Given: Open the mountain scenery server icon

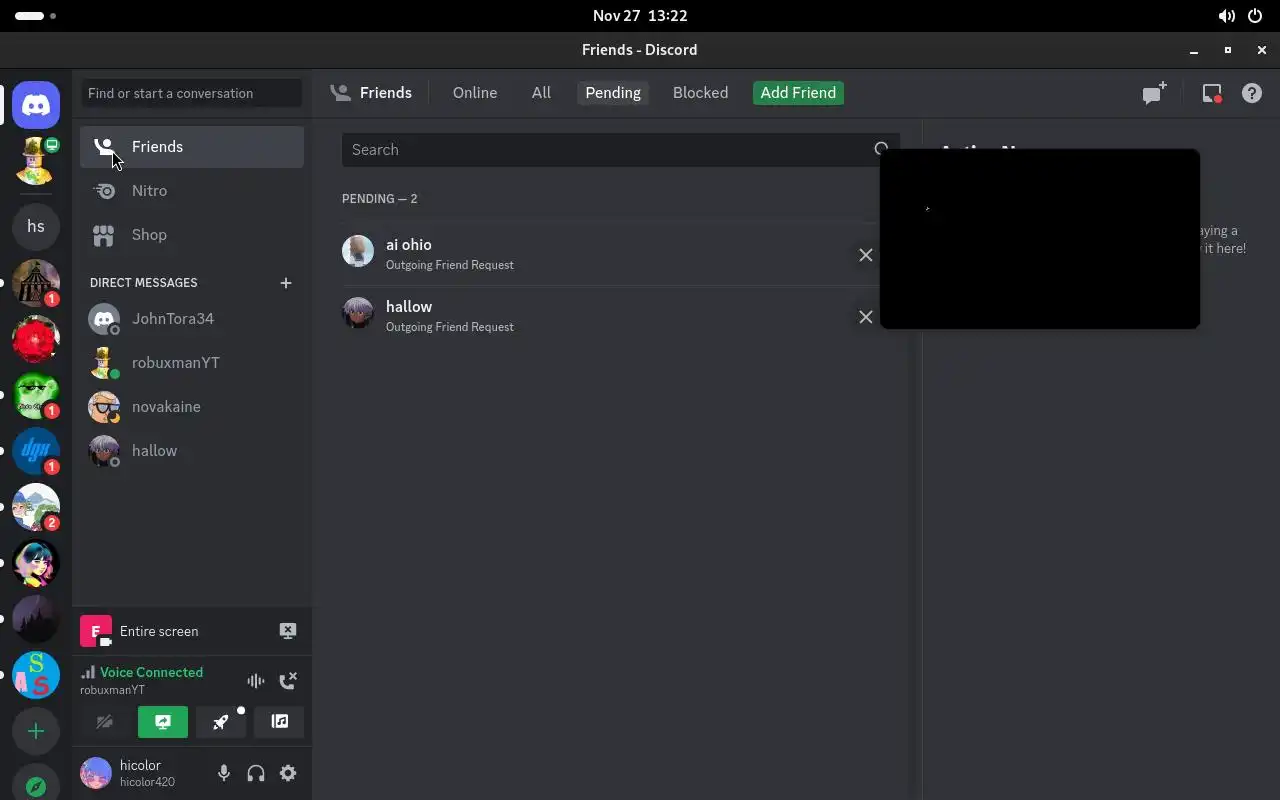Looking at the screenshot, I should click(36, 507).
